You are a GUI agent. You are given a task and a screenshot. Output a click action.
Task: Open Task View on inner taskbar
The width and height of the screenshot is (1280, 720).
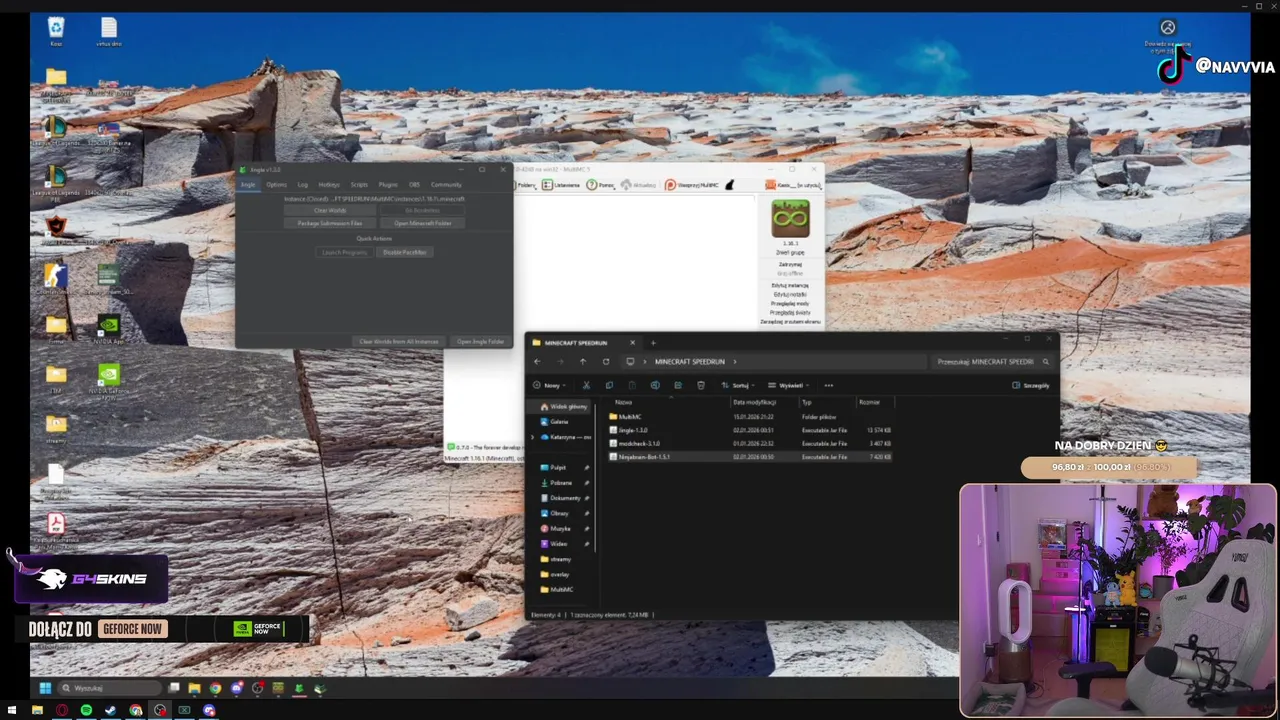point(174,688)
